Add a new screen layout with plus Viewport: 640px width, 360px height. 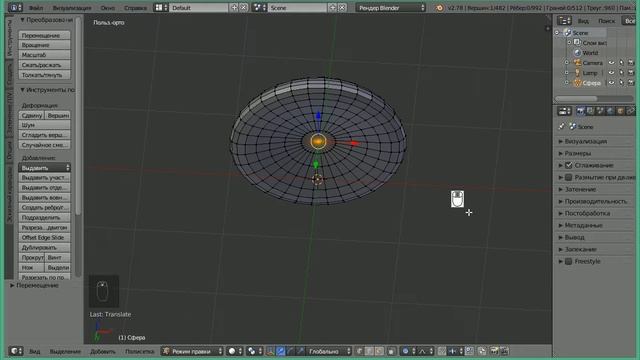234,8
